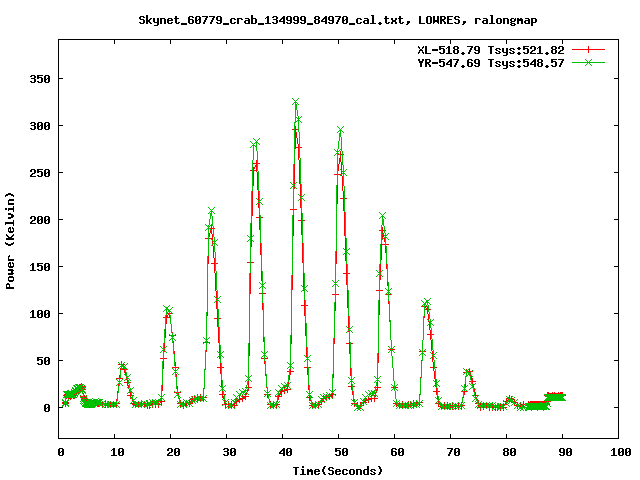Click the x-axis tick label 40

tap(285, 452)
